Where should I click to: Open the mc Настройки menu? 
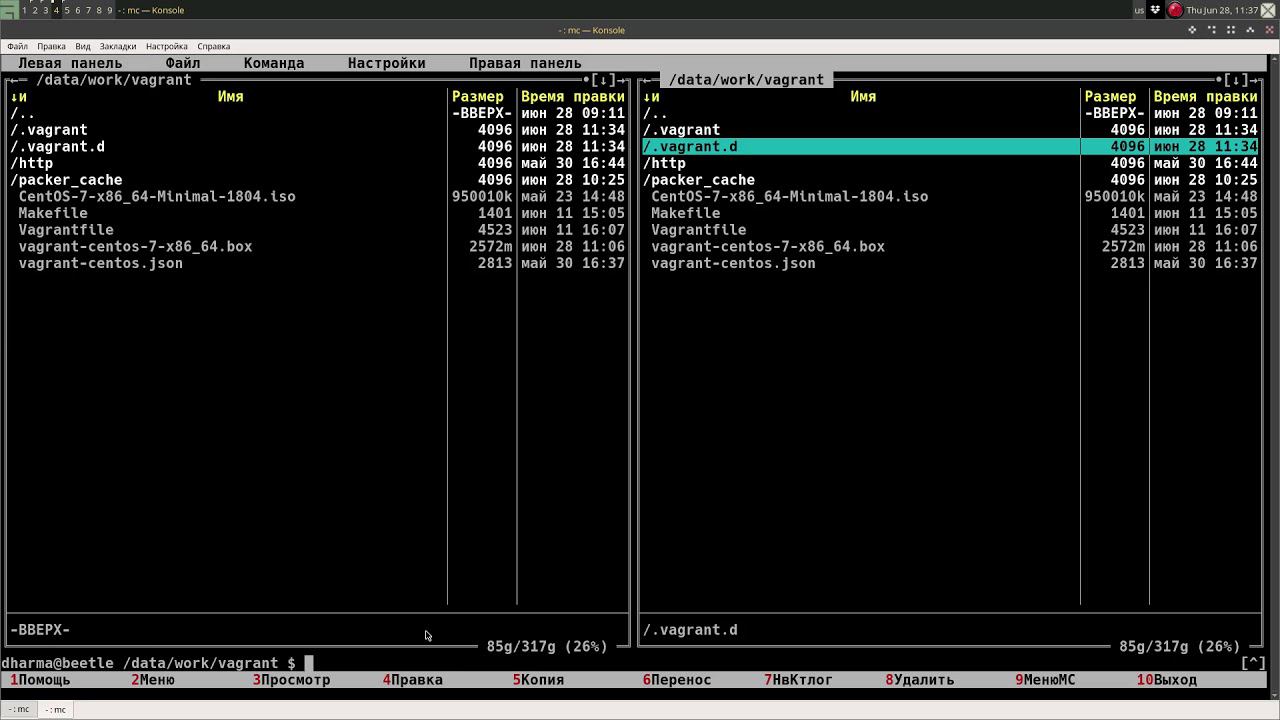[387, 63]
